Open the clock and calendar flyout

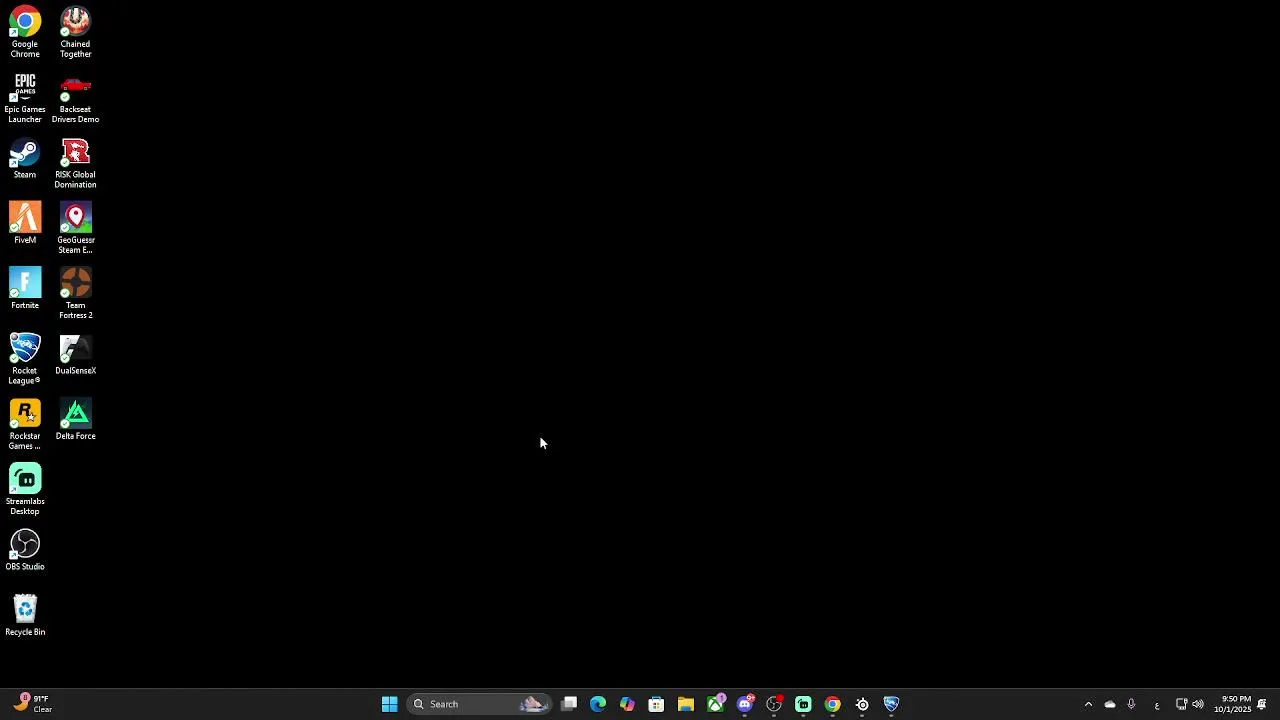pos(1232,704)
